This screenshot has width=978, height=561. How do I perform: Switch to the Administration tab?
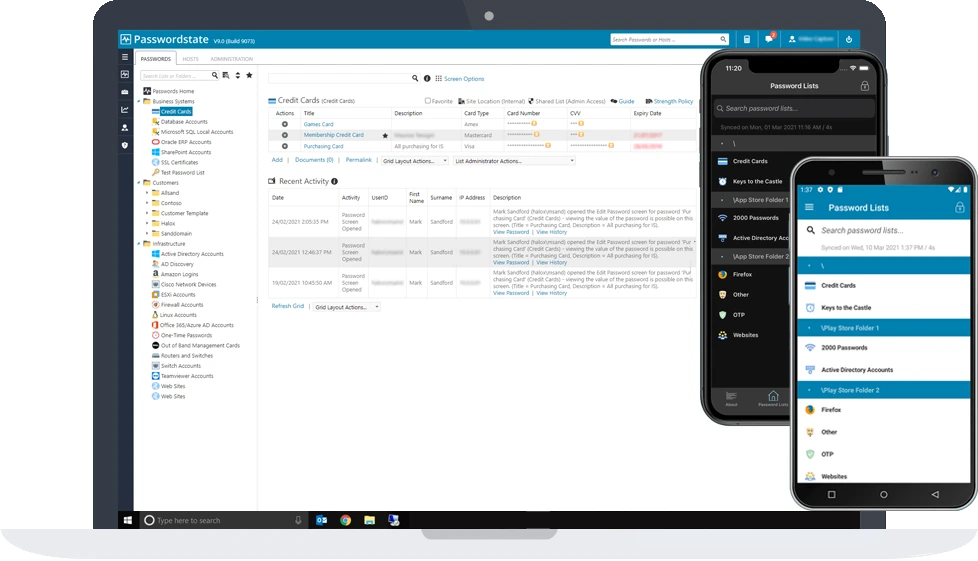coord(231,59)
